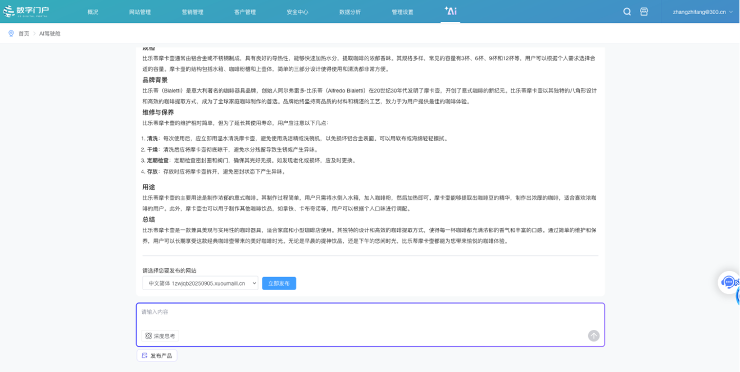Click the 总结 heading
The height and width of the screenshot is (372, 740).
(149, 220)
